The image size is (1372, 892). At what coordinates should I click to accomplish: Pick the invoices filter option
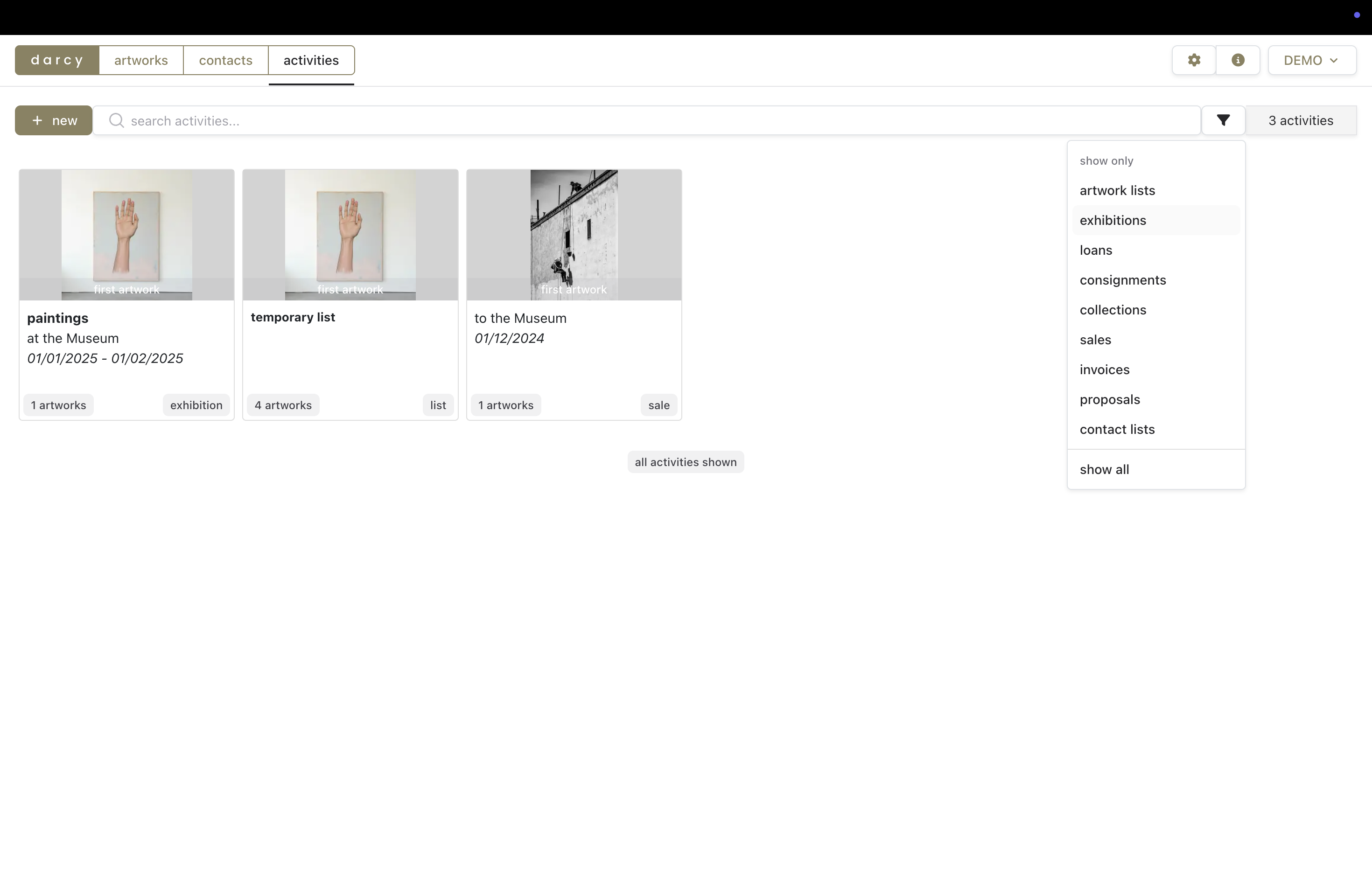click(1104, 369)
